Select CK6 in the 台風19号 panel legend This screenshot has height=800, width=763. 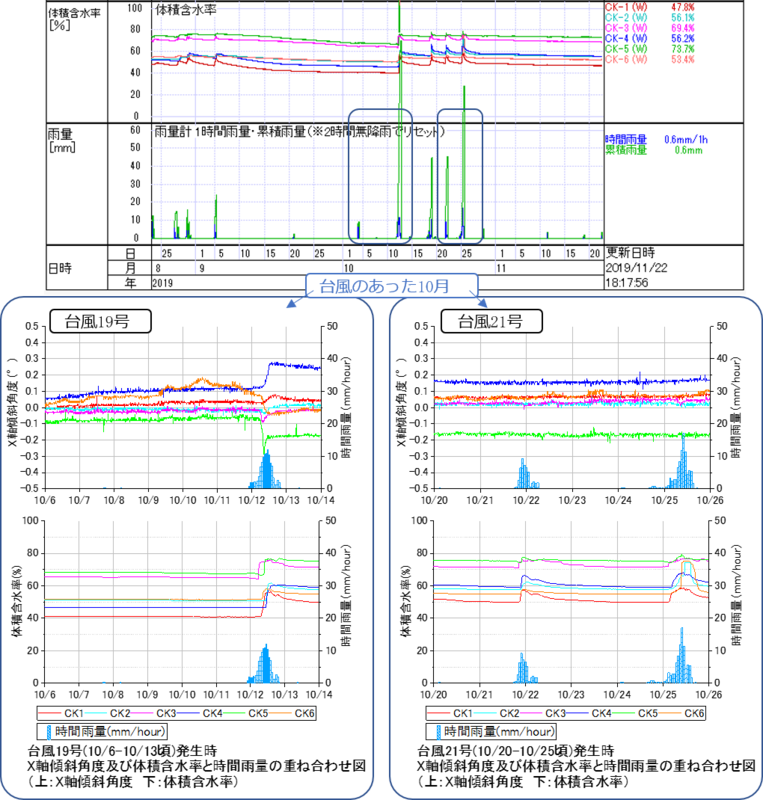coord(291,713)
